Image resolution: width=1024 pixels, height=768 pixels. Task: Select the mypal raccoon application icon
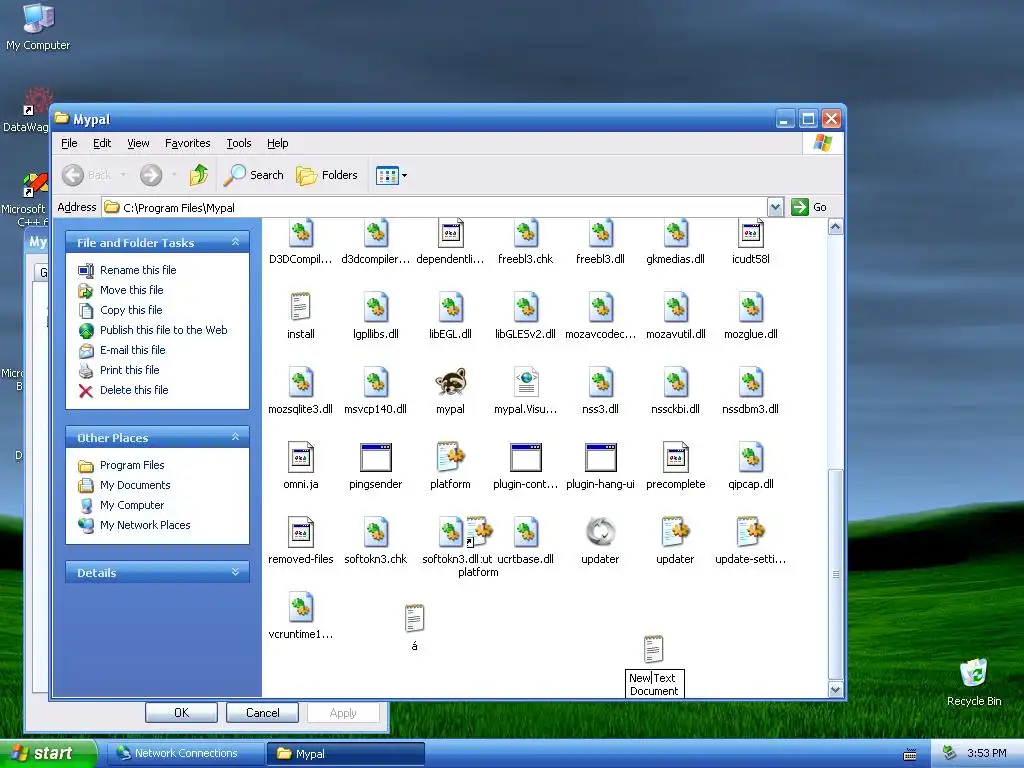[450, 383]
